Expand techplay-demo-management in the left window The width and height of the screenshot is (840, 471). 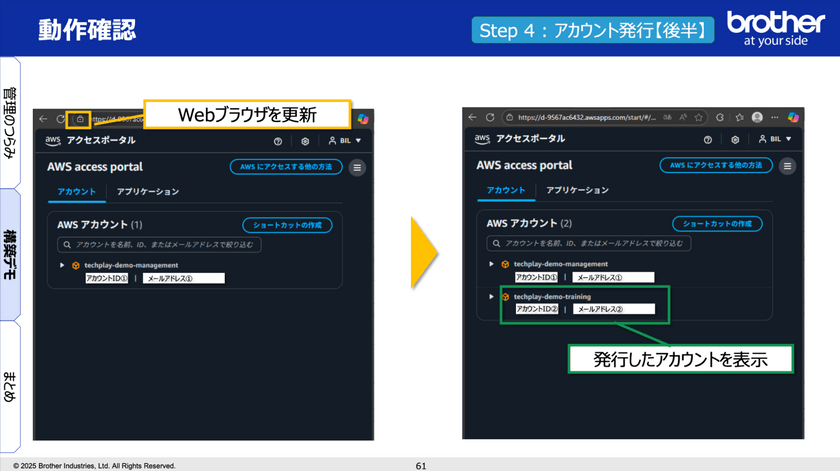[61, 265]
